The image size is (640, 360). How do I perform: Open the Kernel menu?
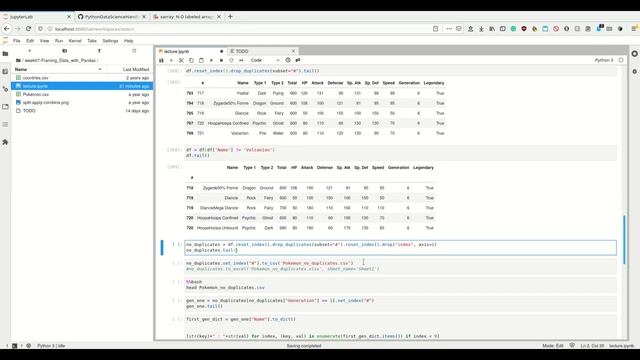(x=75, y=41)
